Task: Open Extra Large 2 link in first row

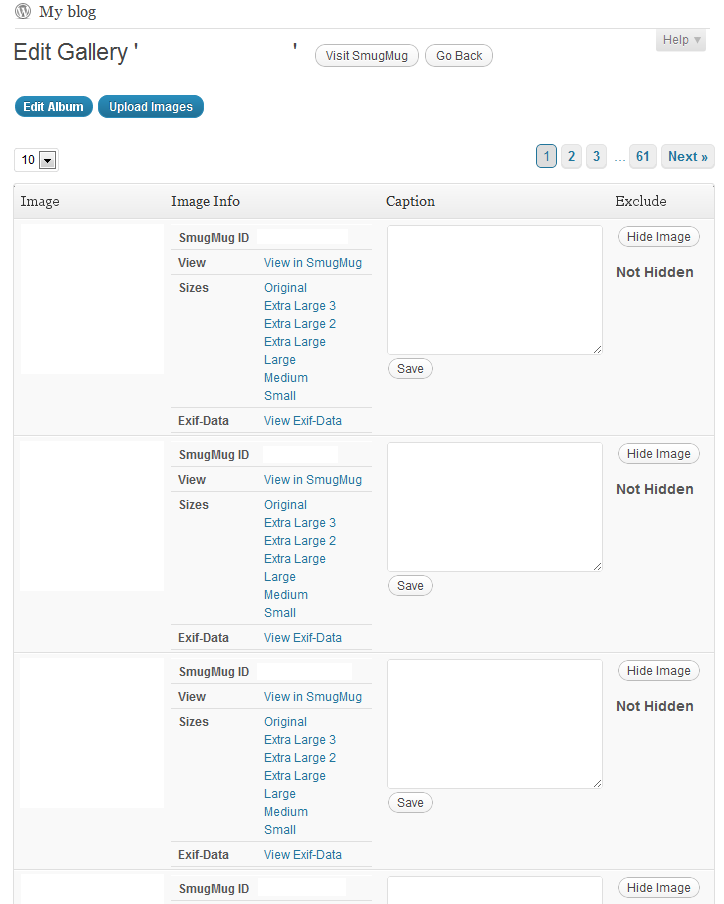Action: (x=300, y=323)
